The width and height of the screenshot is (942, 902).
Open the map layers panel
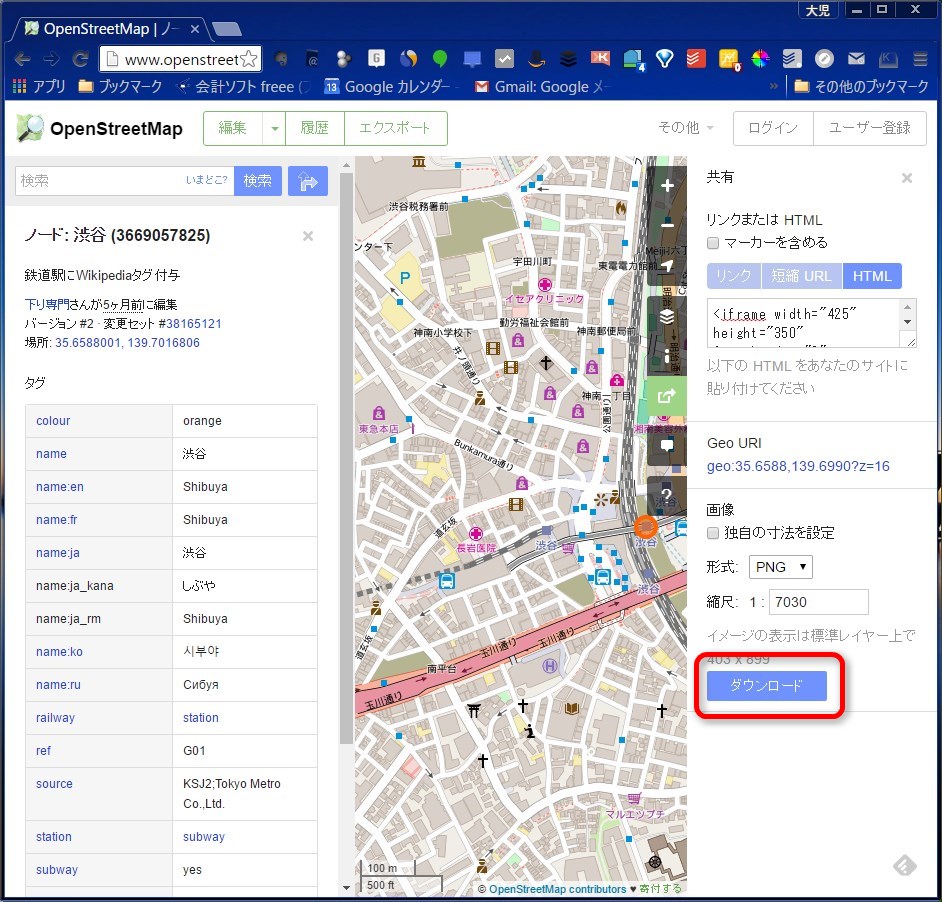click(667, 316)
